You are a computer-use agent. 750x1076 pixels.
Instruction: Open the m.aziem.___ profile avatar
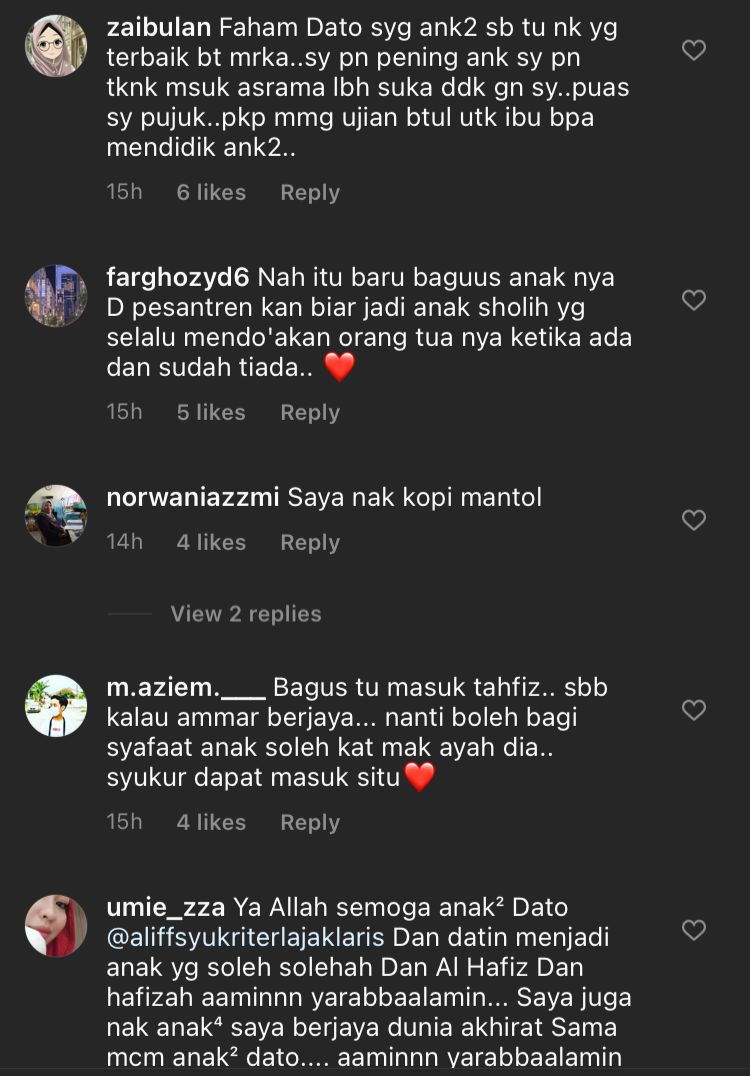pyautogui.click(x=56, y=705)
